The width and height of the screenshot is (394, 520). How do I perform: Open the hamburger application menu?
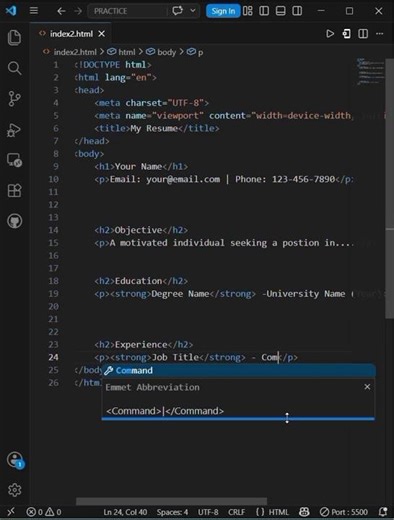coord(34,11)
